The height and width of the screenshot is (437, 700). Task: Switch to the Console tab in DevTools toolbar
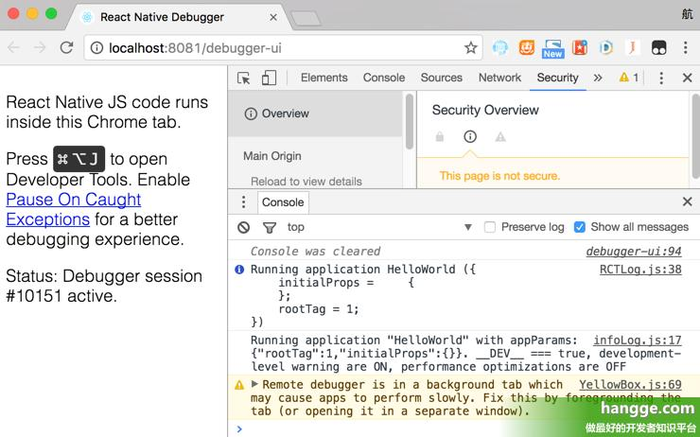click(x=384, y=78)
